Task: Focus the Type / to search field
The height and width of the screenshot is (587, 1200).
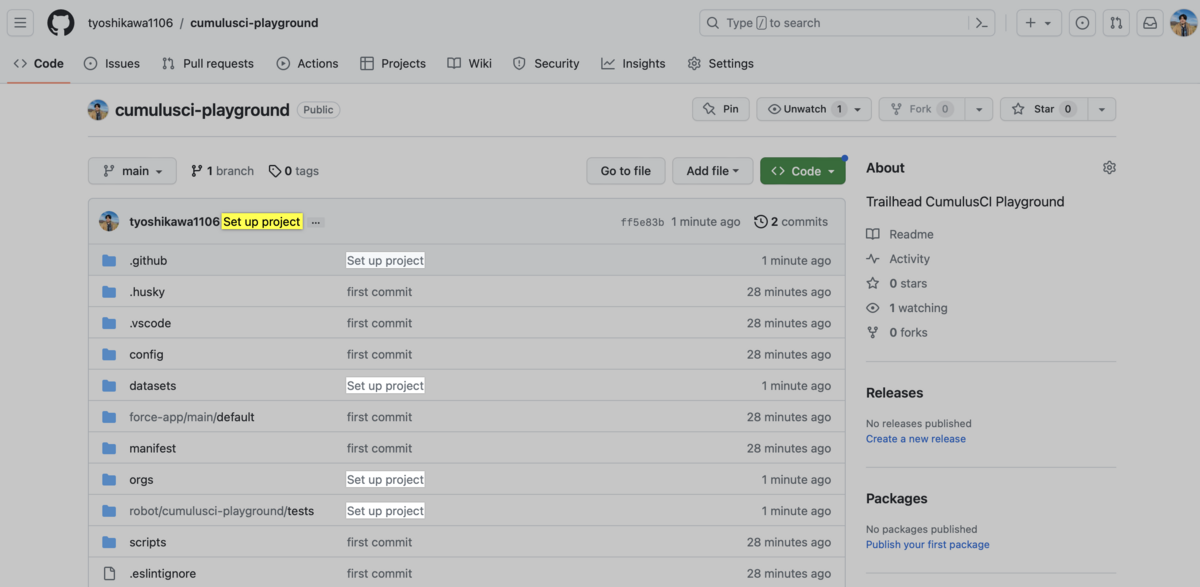Action: tap(835, 23)
